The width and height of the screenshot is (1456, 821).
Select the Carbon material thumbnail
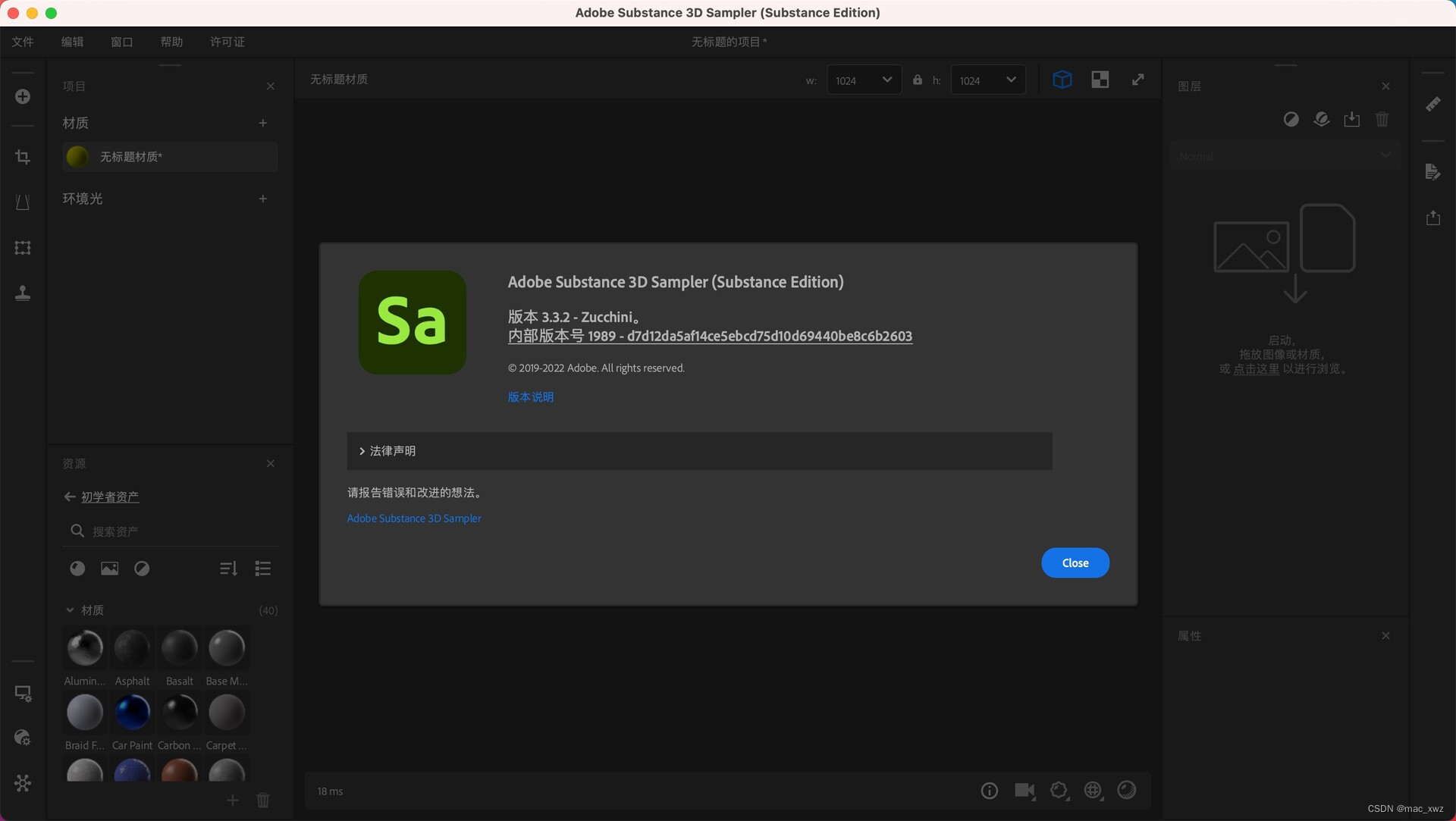coord(180,713)
